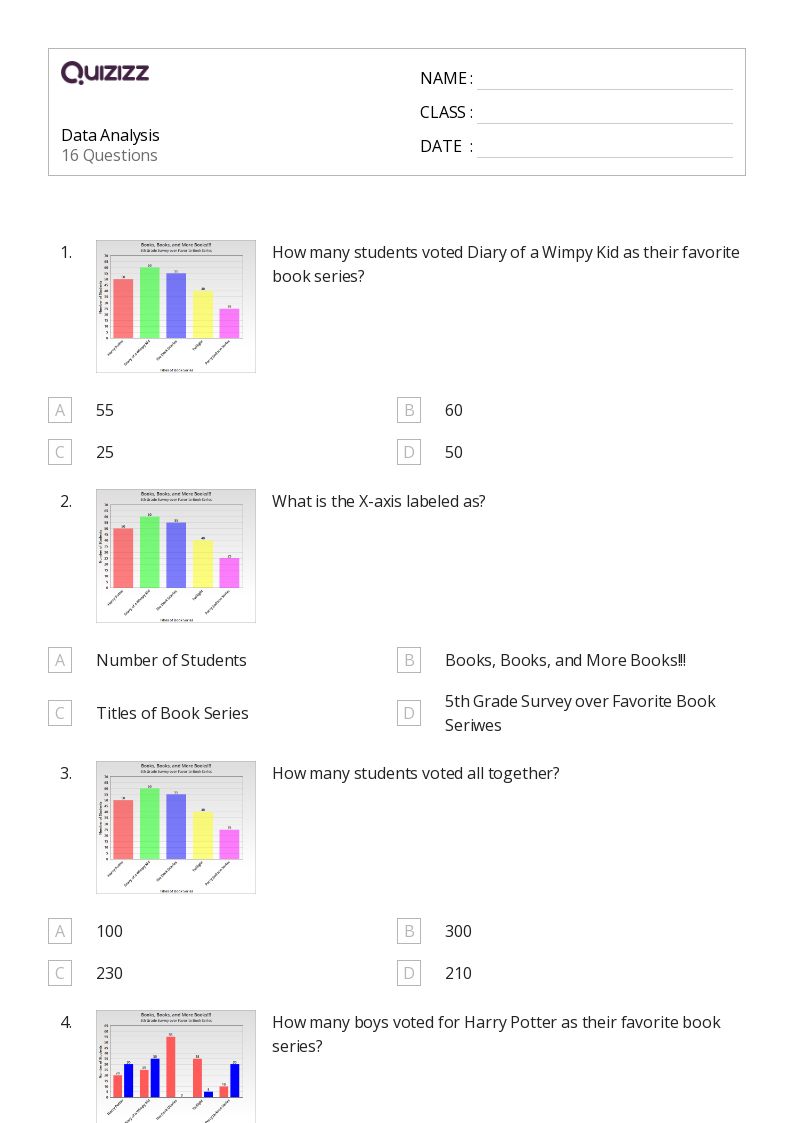Select checkbox C for answer 25
The width and height of the screenshot is (794, 1123).
click(x=60, y=453)
